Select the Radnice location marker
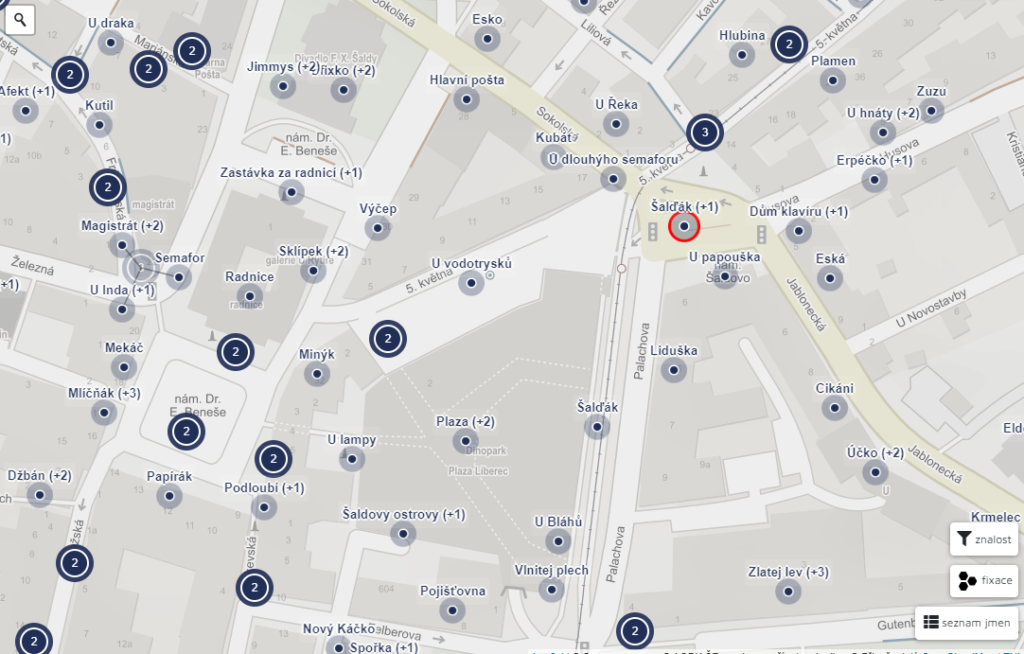Image resolution: width=1024 pixels, height=654 pixels. click(x=249, y=296)
